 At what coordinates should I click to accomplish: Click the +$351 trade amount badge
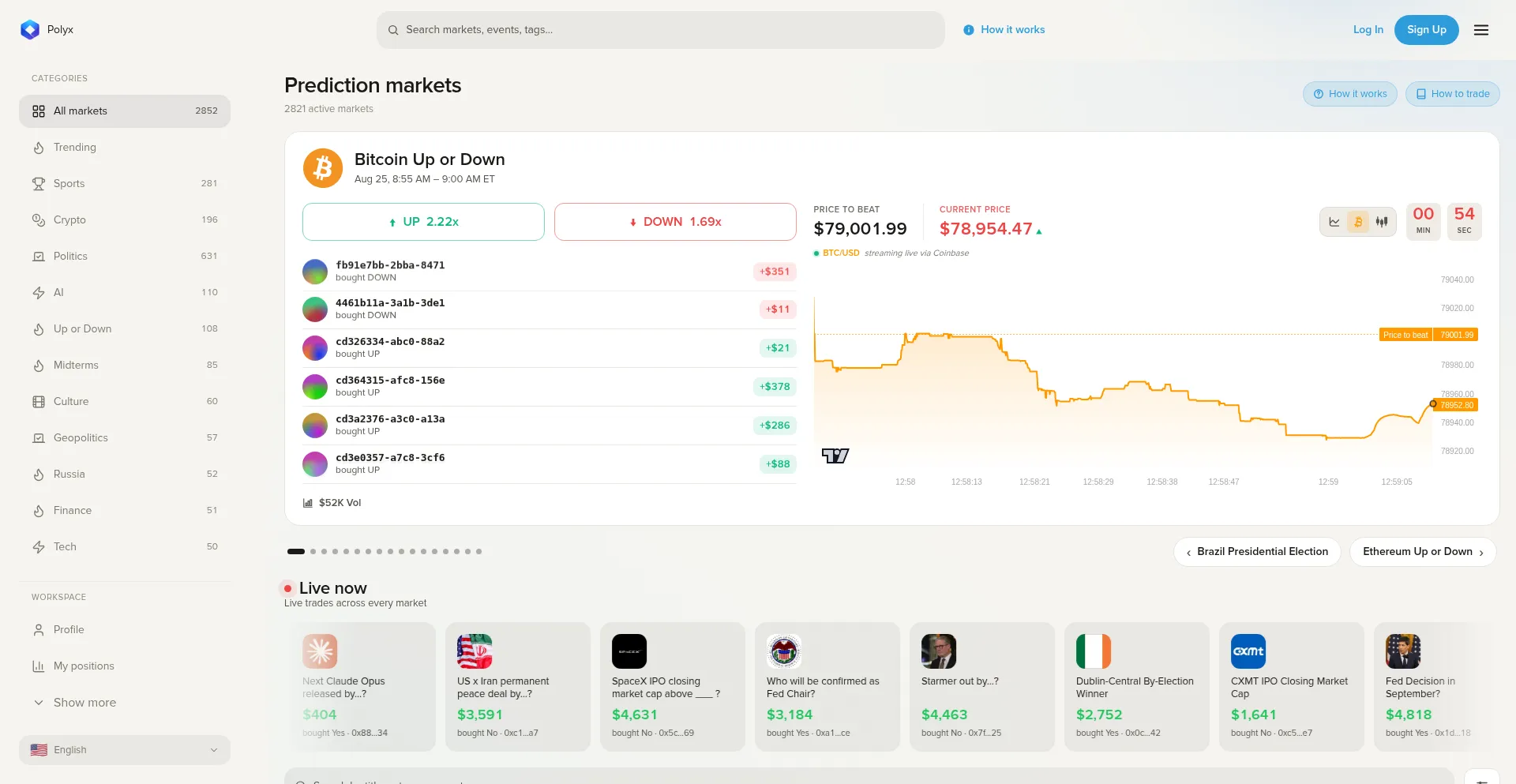click(x=775, y=272)
